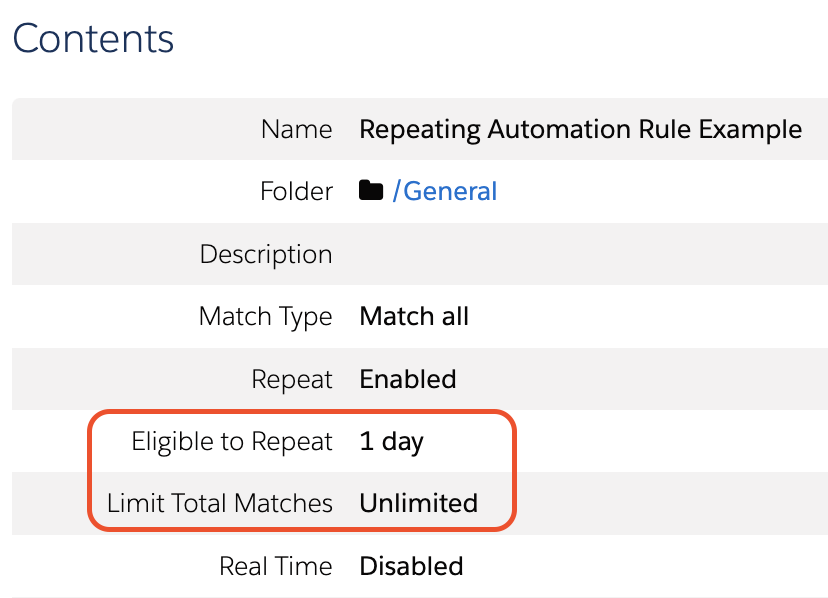Click the Repeat value Enabled

pos(408,379)
